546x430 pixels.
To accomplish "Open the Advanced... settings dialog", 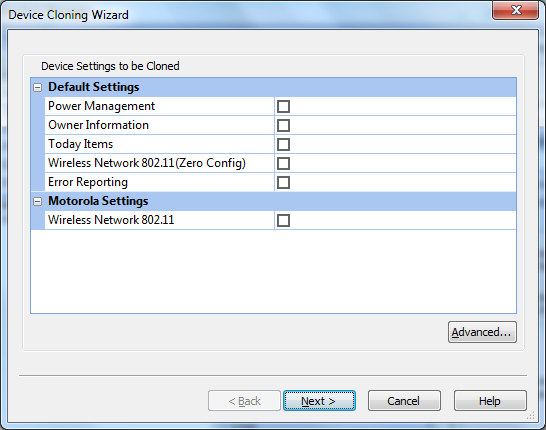I will click(x=482, y=332).
